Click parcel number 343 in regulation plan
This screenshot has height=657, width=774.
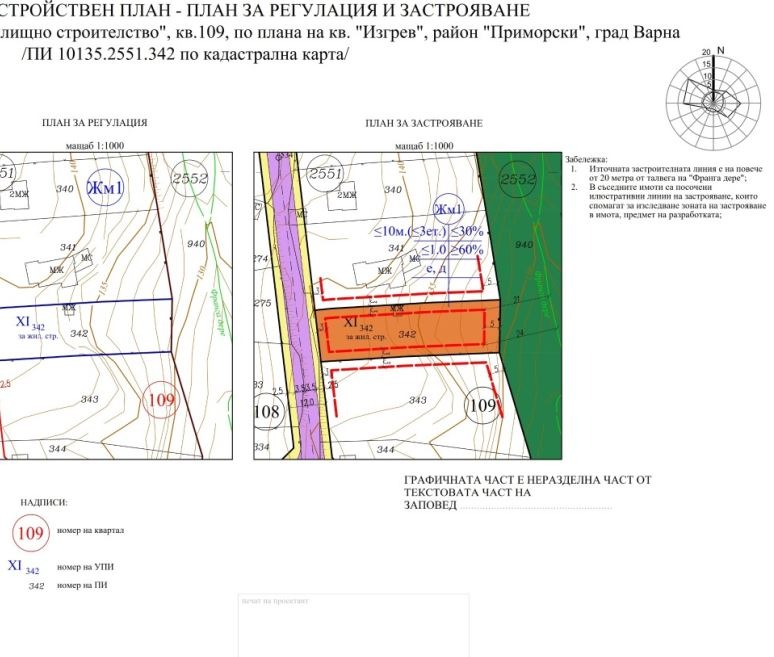click(90, 400)
